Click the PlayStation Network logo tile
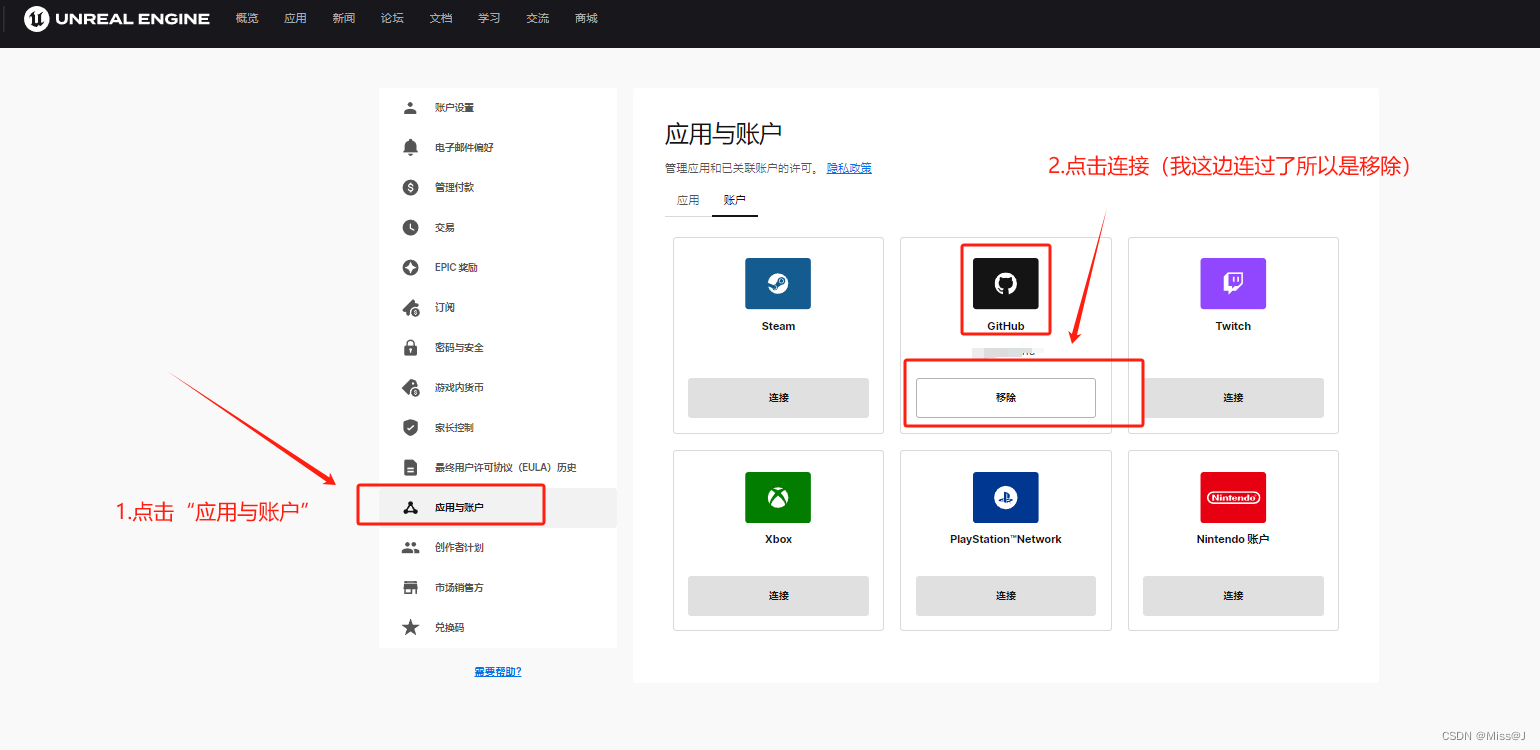This screenshot has width=1540, height=750. click(1006, 497)
